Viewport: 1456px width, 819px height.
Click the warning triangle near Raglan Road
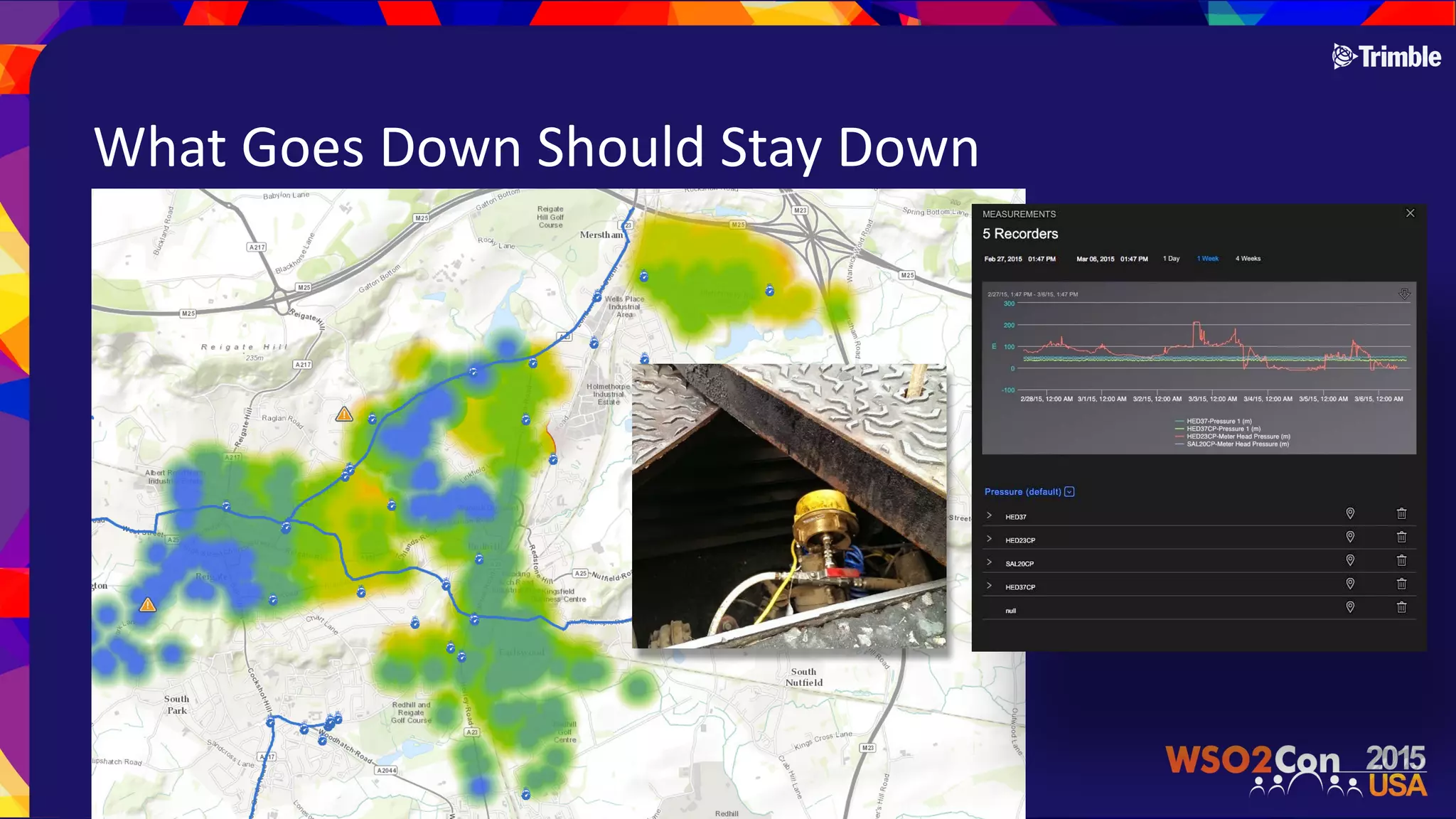(x=344, y=414)
